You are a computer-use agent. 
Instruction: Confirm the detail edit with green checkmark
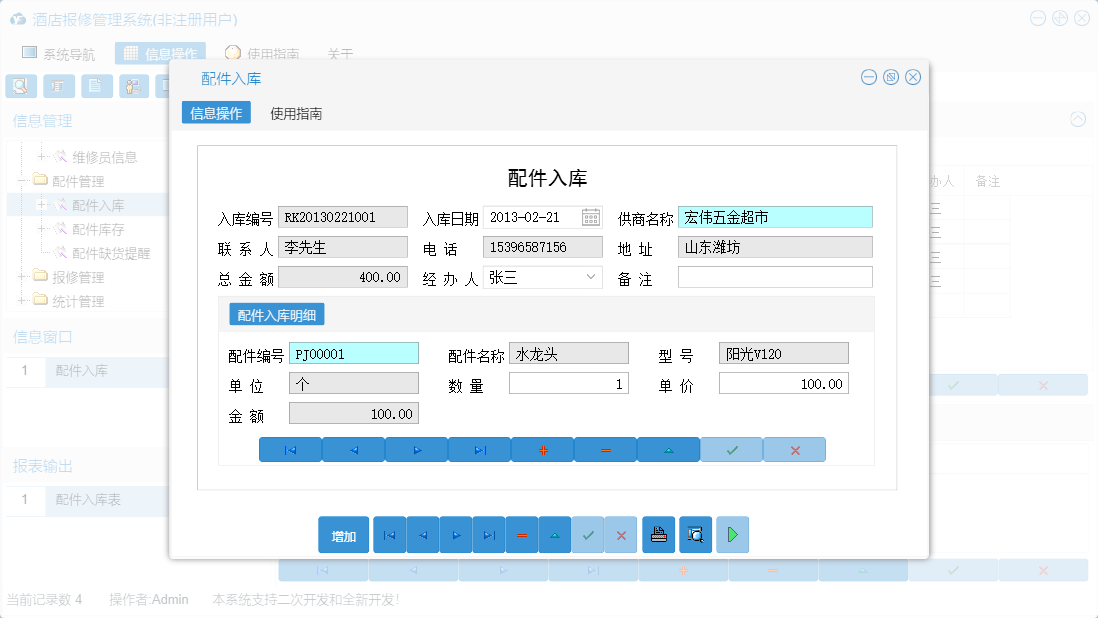[731, 449]
